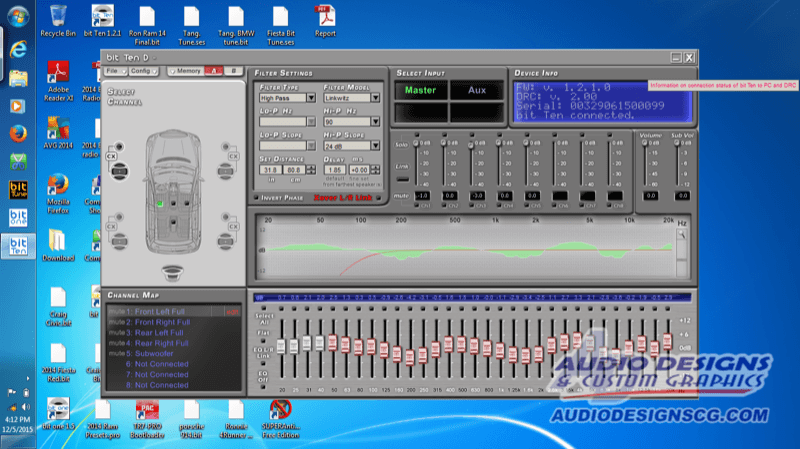
Task: Toggle the Invert Phase indicator
Action: pyautogui.click(x=257, y=197)
